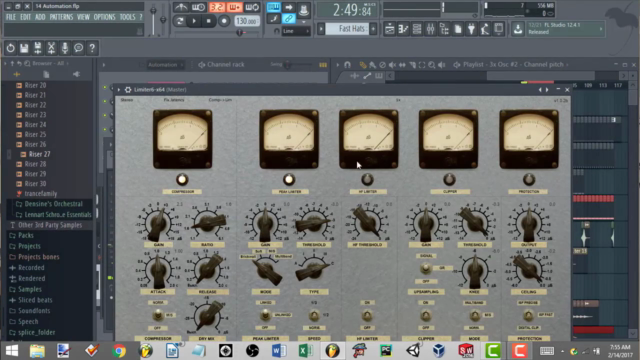Toggle the Peak Limiter meter lamp button
640x360 pixels.
coord(289,179)
